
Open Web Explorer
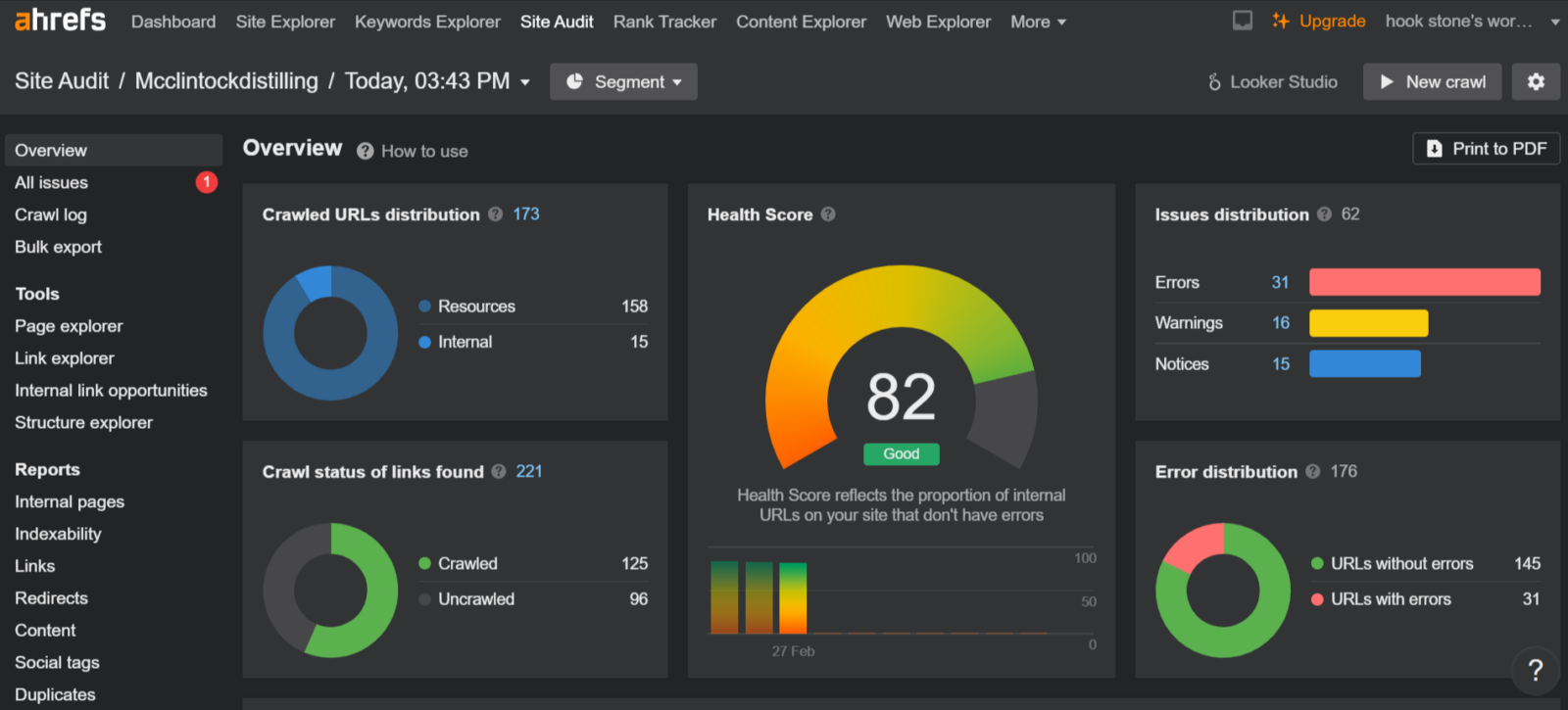[x=938, y=22]
